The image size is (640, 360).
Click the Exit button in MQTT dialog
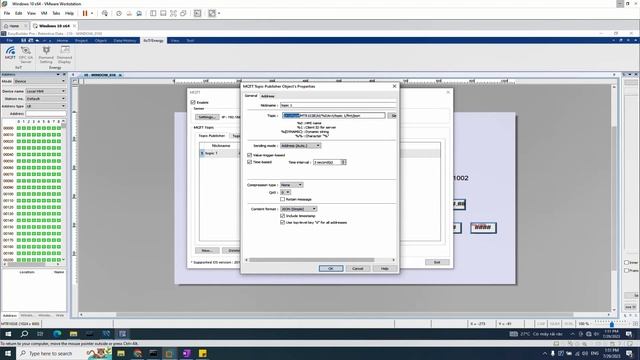click(437, 262)
